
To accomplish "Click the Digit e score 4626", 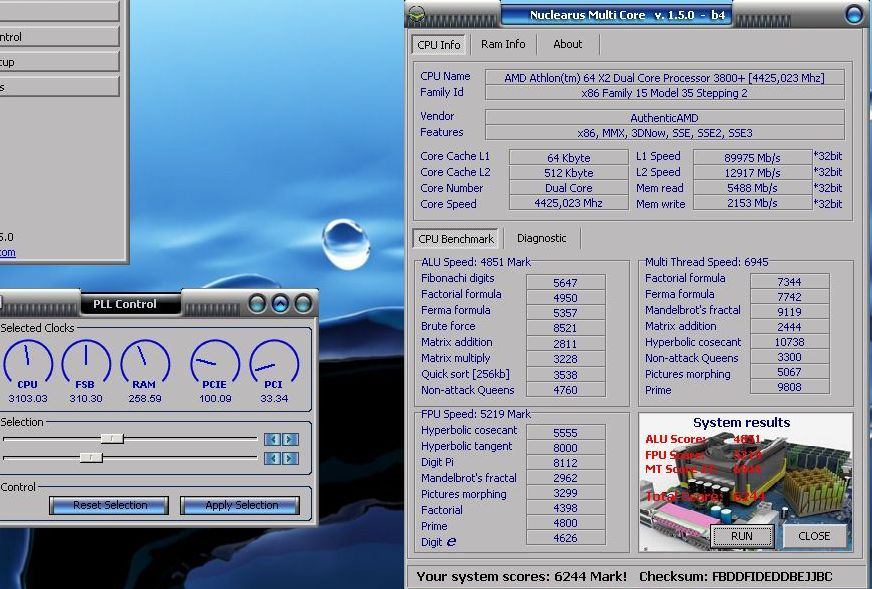I will click(x=566, y=538).
